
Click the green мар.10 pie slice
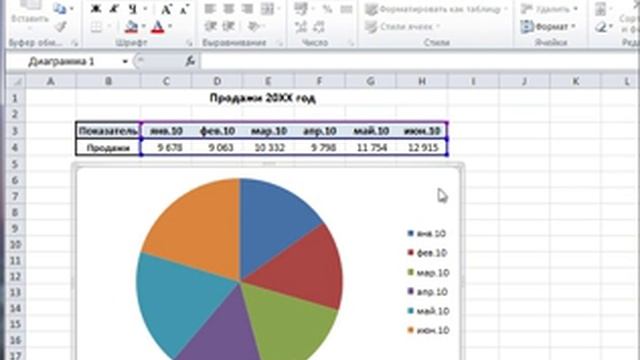294,322
